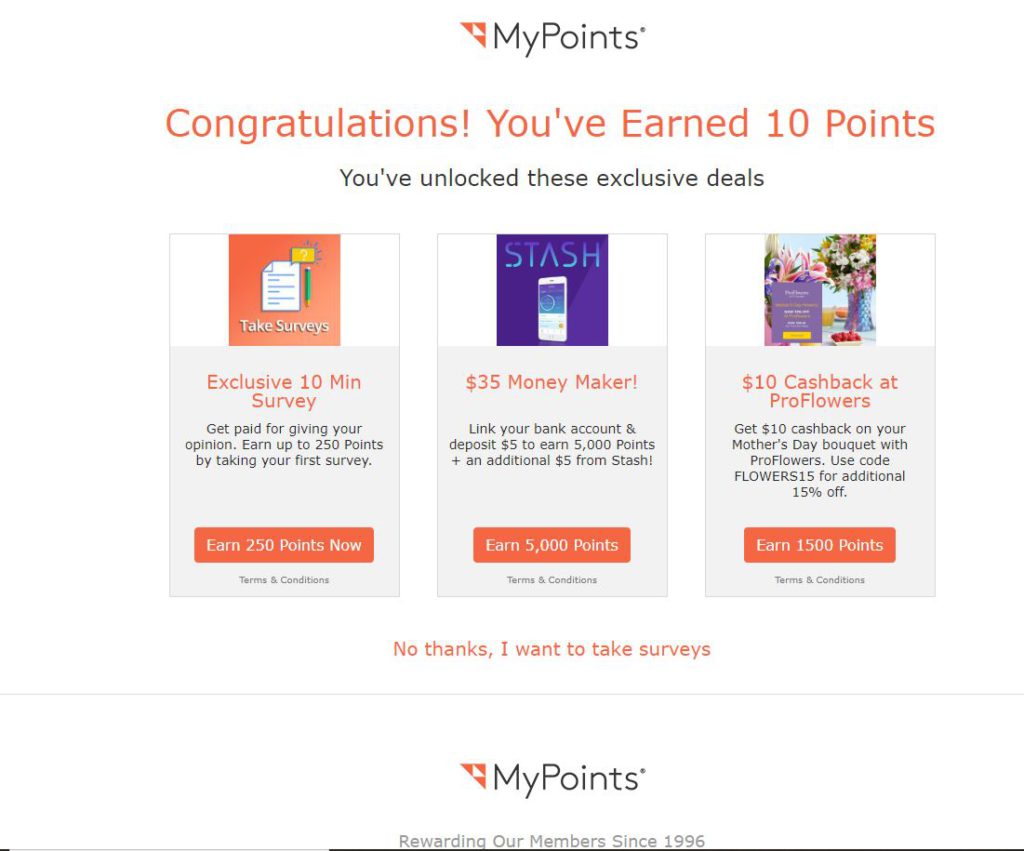This screenshot has height=851, width=1024.
Task: Click the 'Exclusive 10 Min Survey' heading
Action: pos(283,391)
